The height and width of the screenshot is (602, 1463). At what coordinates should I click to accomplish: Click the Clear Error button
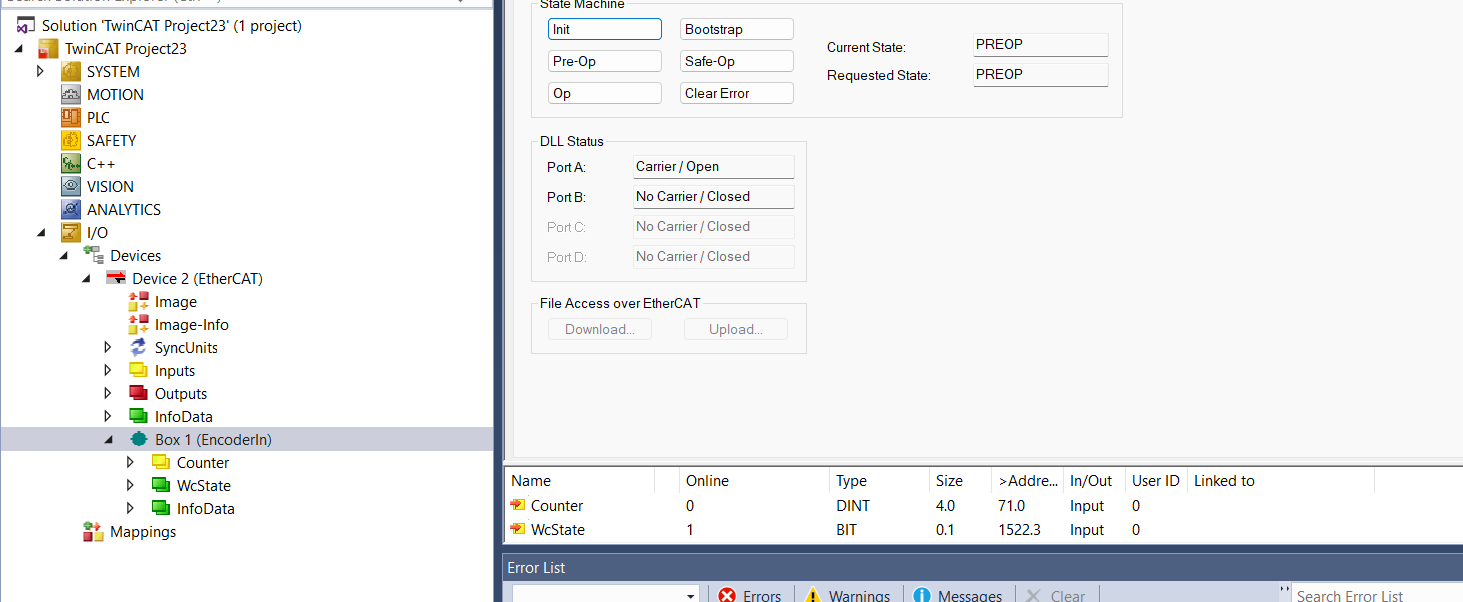[737, 93]
